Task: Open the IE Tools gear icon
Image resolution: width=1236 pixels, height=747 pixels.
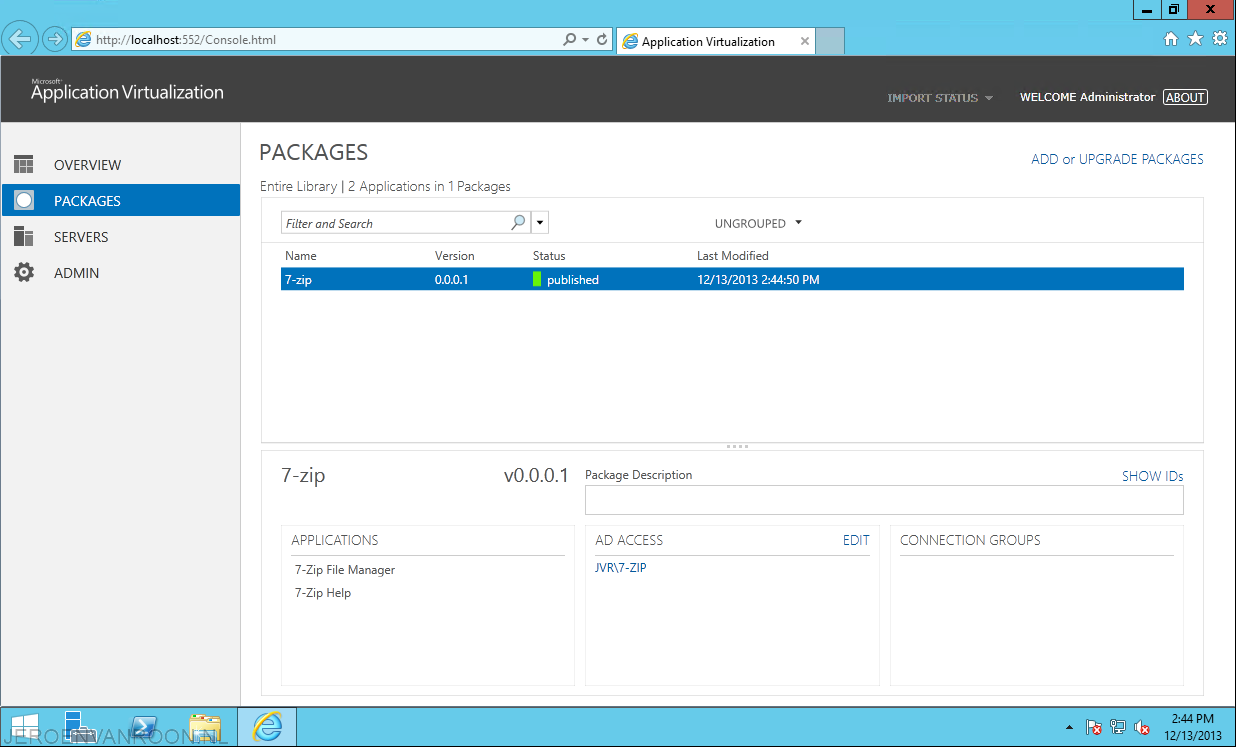Action: click(1219, 39)
